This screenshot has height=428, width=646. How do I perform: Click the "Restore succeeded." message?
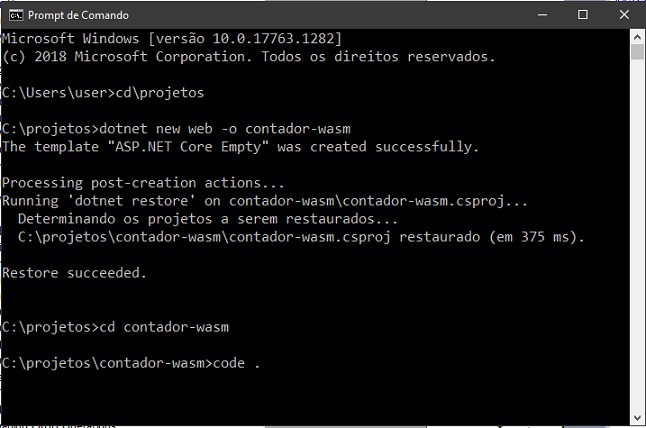click(75, 272)
